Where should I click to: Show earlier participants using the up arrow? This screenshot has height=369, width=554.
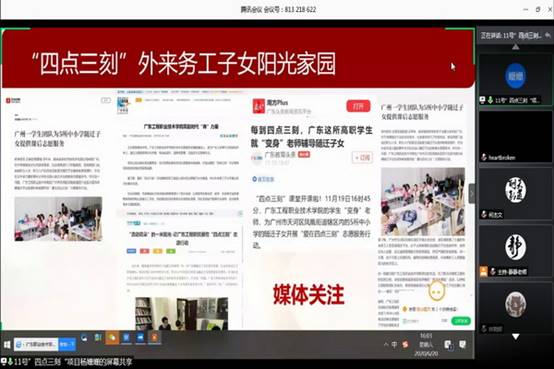click(x=516, y=47)
